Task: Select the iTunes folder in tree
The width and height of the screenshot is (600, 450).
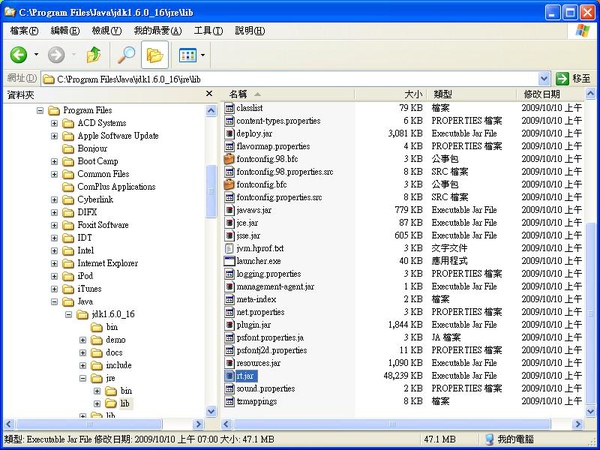Action: (x=89, y=289)
